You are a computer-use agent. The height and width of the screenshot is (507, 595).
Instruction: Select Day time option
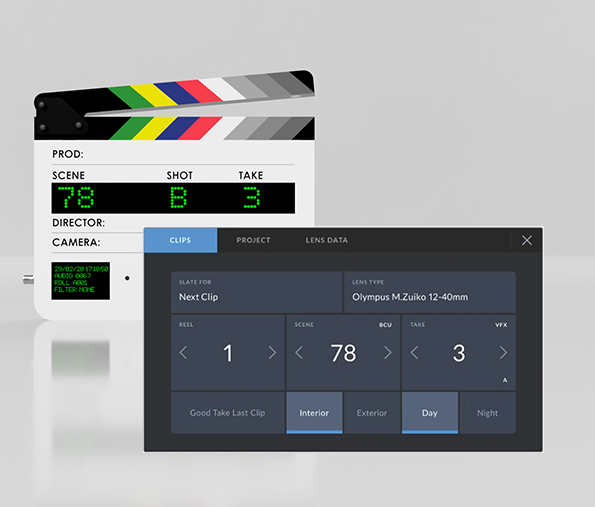click(x=430, y=413)
